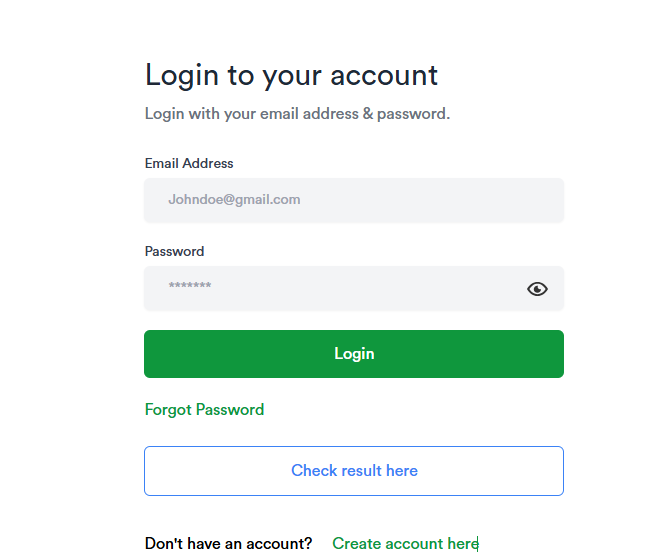The height and width of the screenshot is (555, 662).
Task: Follow the Create account here link
Action: [405, 543]
